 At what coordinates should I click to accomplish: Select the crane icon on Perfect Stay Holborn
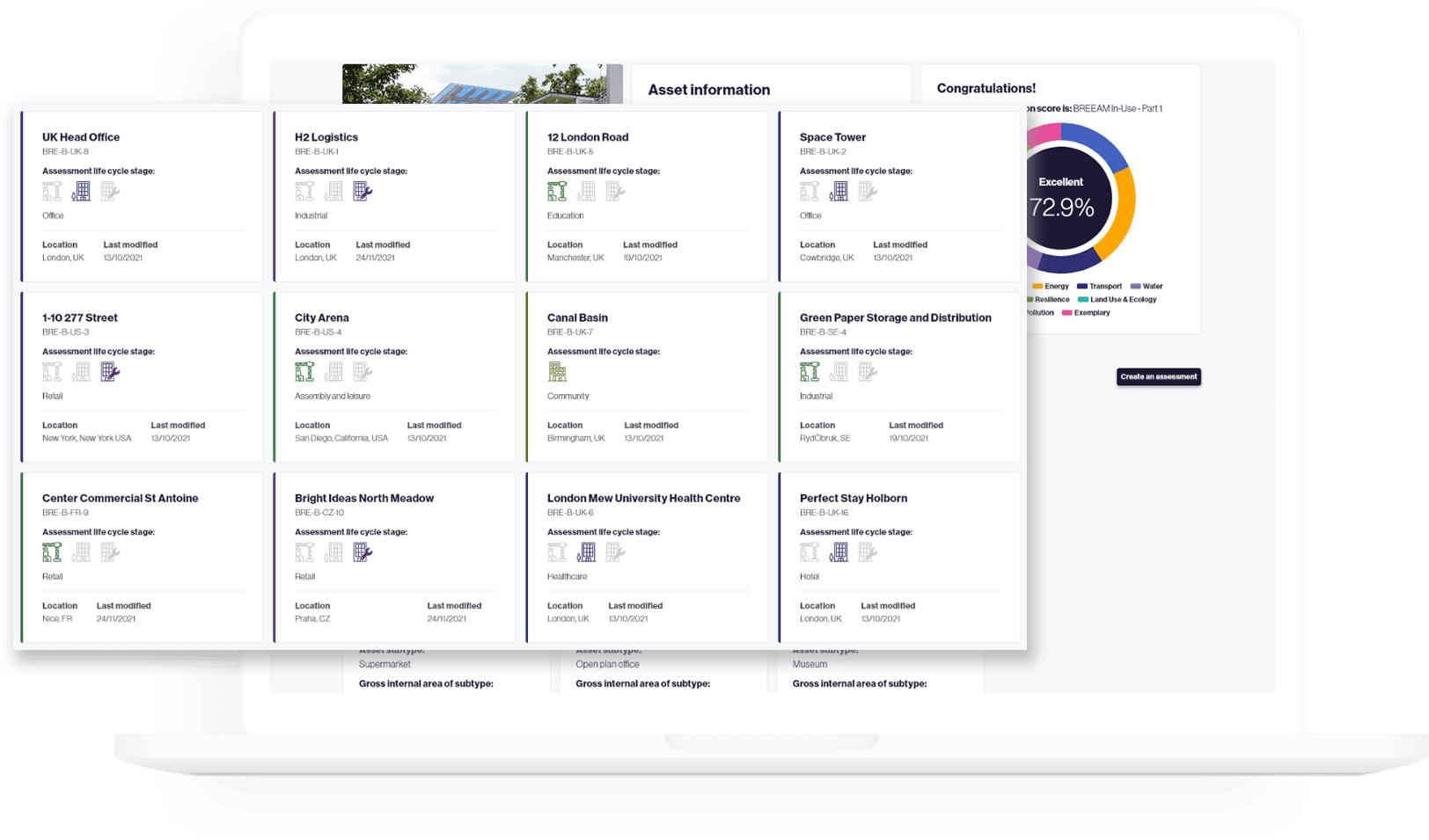(810, 551)
